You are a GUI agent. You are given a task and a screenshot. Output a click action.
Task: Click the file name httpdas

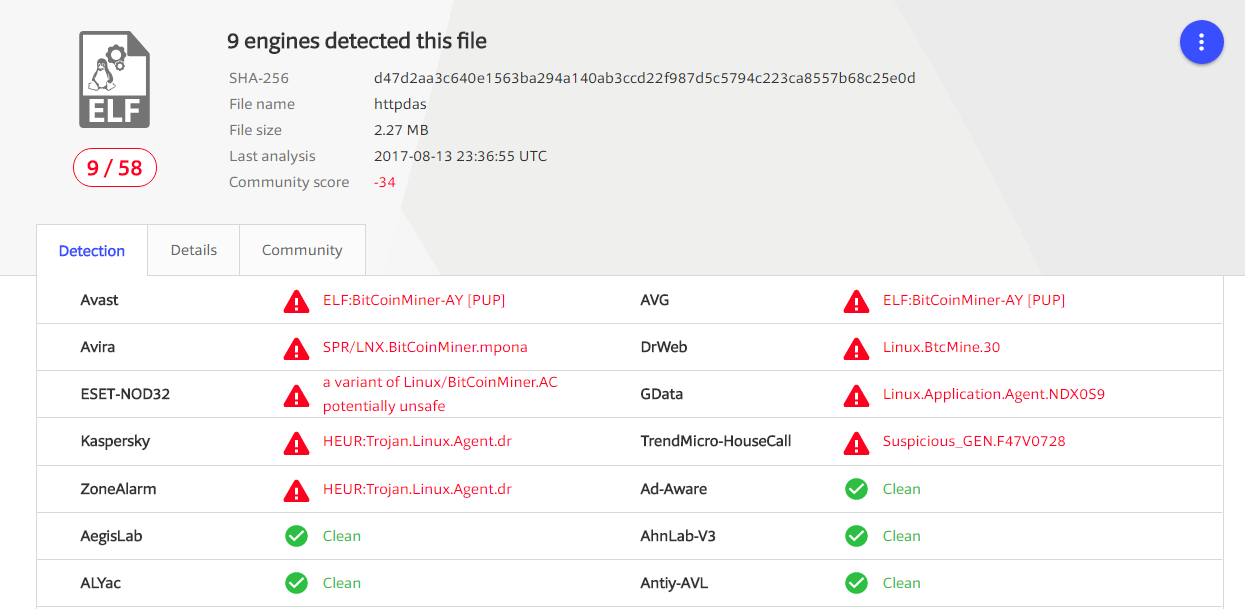tap(401, 104)
